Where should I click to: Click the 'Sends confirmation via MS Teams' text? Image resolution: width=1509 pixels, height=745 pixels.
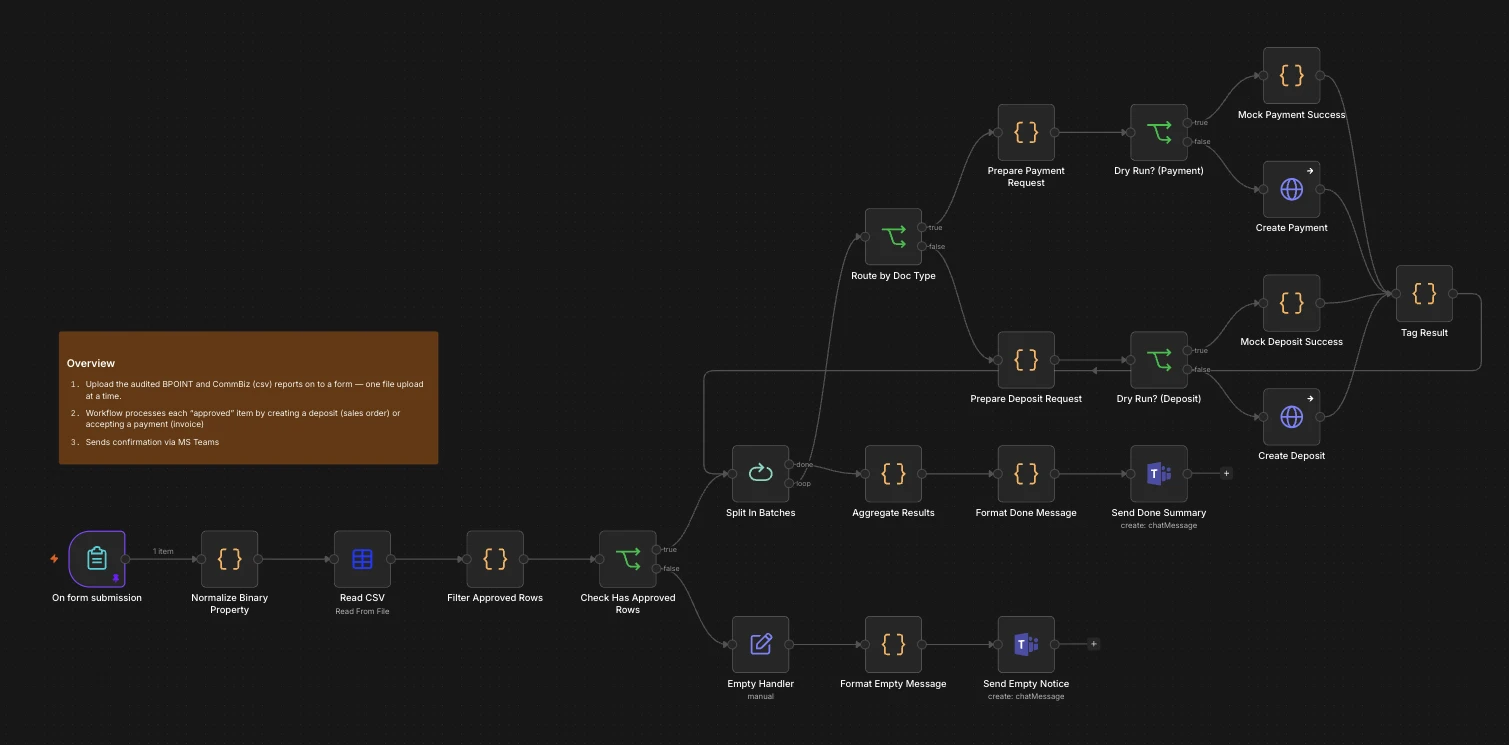tap(152, 442)
